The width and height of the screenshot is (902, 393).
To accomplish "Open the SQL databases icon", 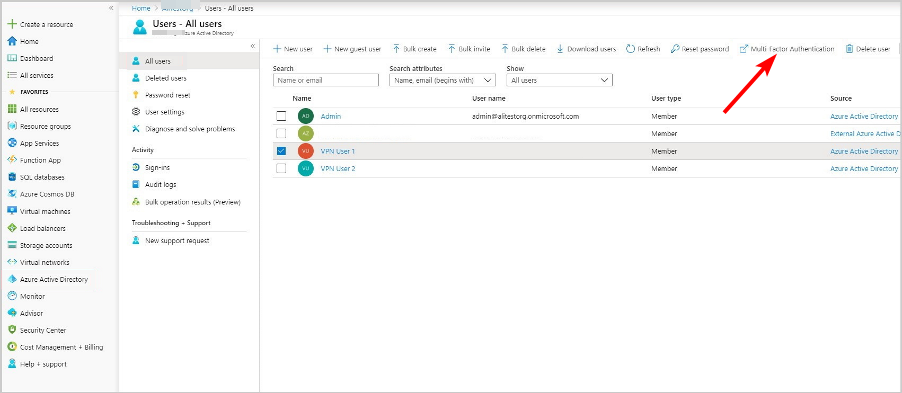I will coord(12,177).
